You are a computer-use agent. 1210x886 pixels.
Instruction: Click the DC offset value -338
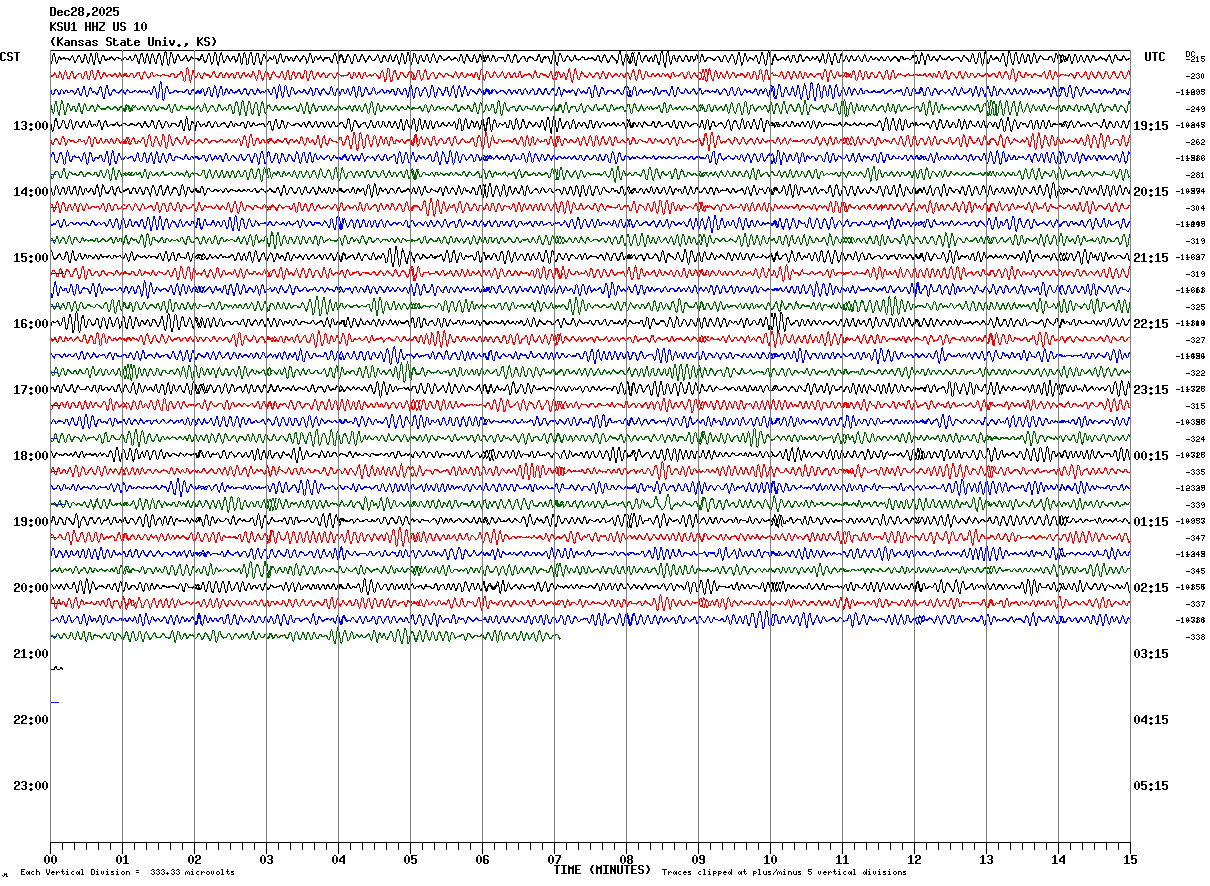click(1195, 637)
